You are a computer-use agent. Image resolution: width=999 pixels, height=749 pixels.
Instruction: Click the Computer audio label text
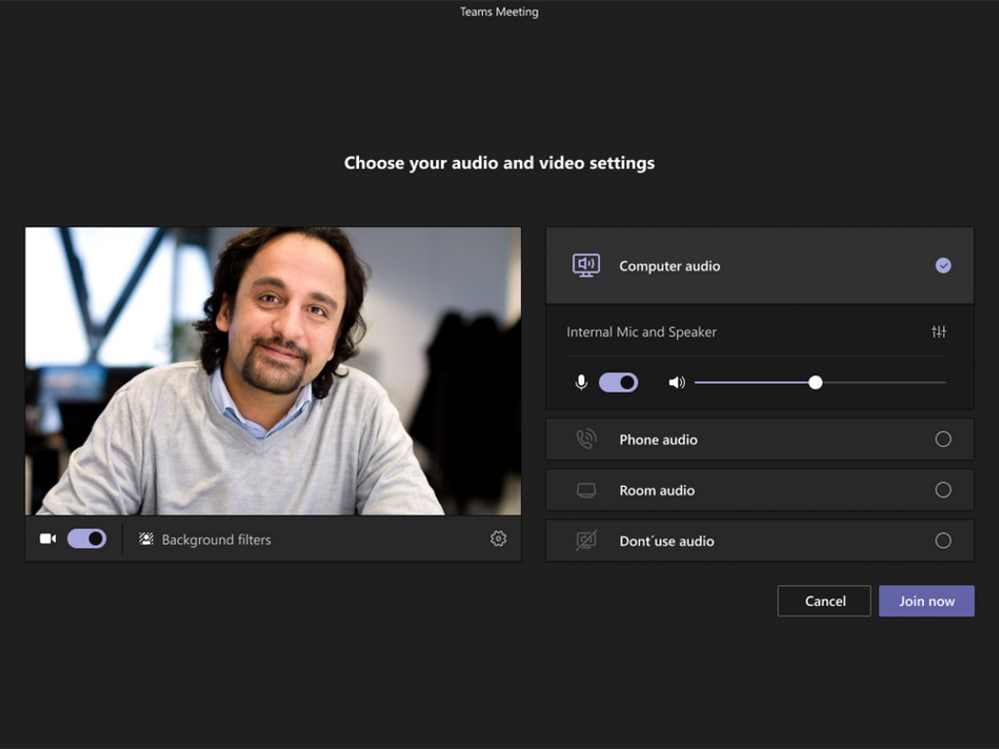pos(670,266)
